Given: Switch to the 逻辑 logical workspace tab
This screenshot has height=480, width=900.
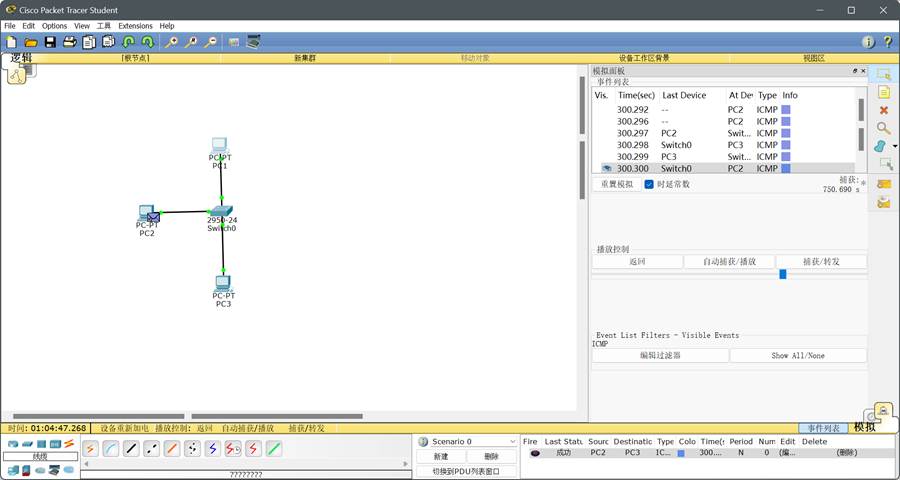Looking at the screenshot, I should click(x=21, y=58).
